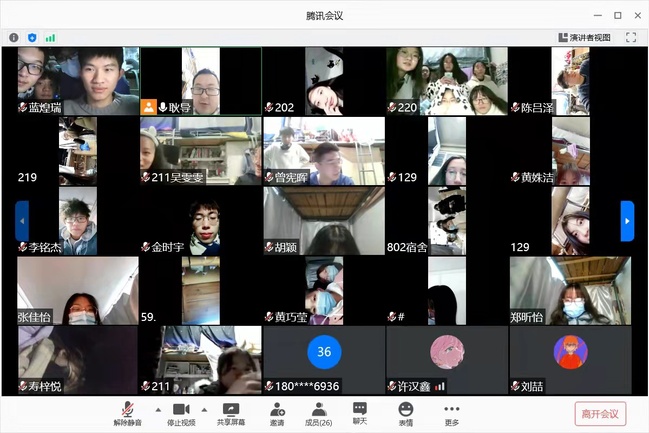Check the green network signal indicator
This screenshot has height=433, width=649.
50,37
